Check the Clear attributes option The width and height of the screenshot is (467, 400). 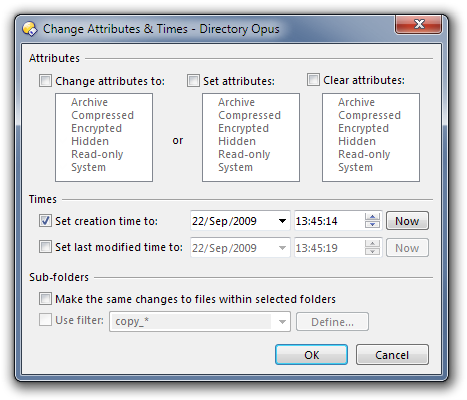(x=313, y=80)
